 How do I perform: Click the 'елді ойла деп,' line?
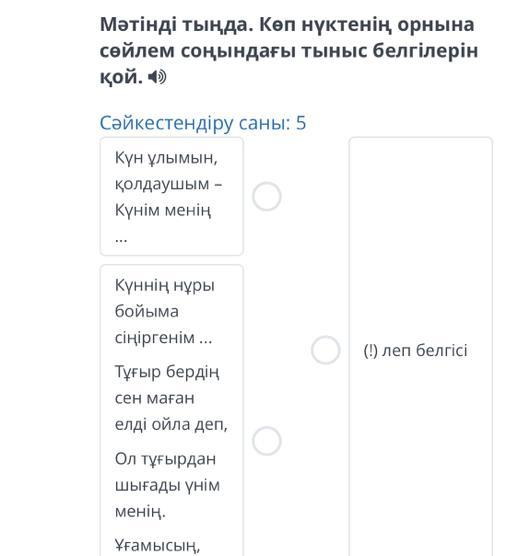[171, 424]
